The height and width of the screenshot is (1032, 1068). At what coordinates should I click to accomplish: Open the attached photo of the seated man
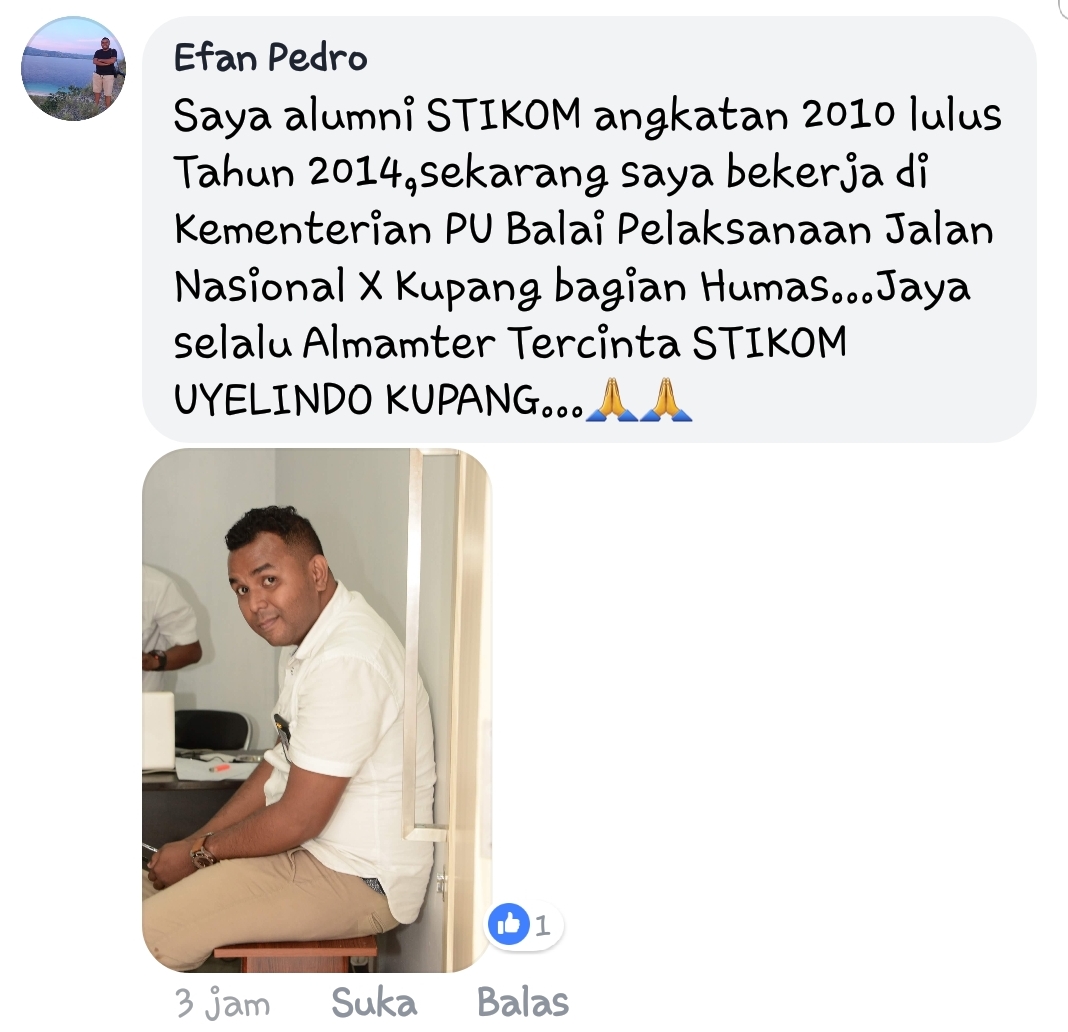[x=317, y=710]
